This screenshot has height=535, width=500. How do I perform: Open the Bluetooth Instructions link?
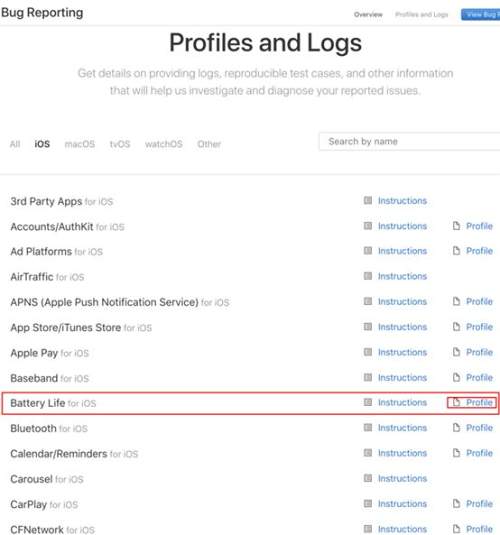tap(402, 428)
